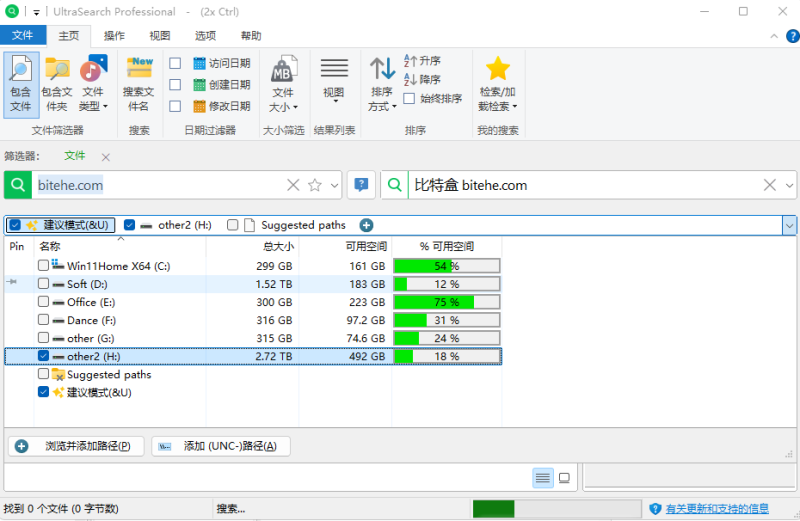Choose 升序 ascending sort
800x521 pixels.
pos(422,61)
